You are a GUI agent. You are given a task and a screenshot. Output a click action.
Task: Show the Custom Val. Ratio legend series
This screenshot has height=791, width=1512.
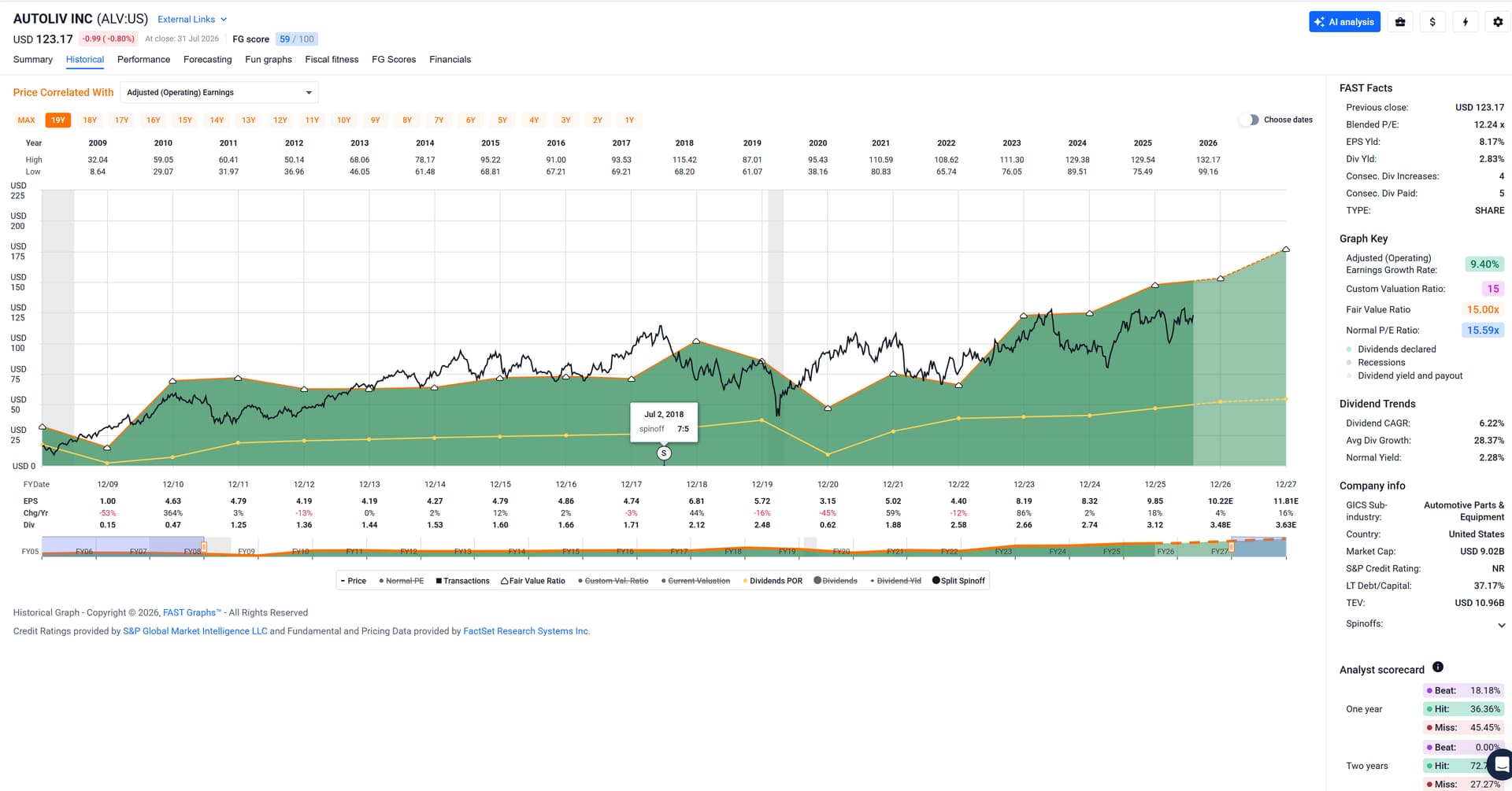pos(613,581)
